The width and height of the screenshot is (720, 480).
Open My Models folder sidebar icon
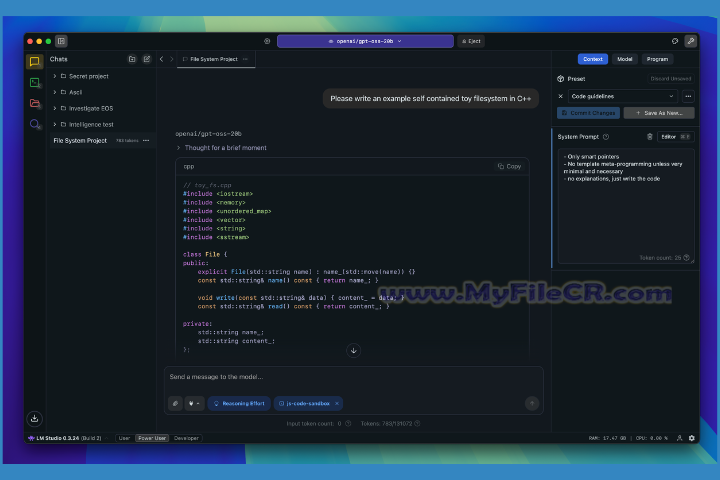click(x=34, y=103)
